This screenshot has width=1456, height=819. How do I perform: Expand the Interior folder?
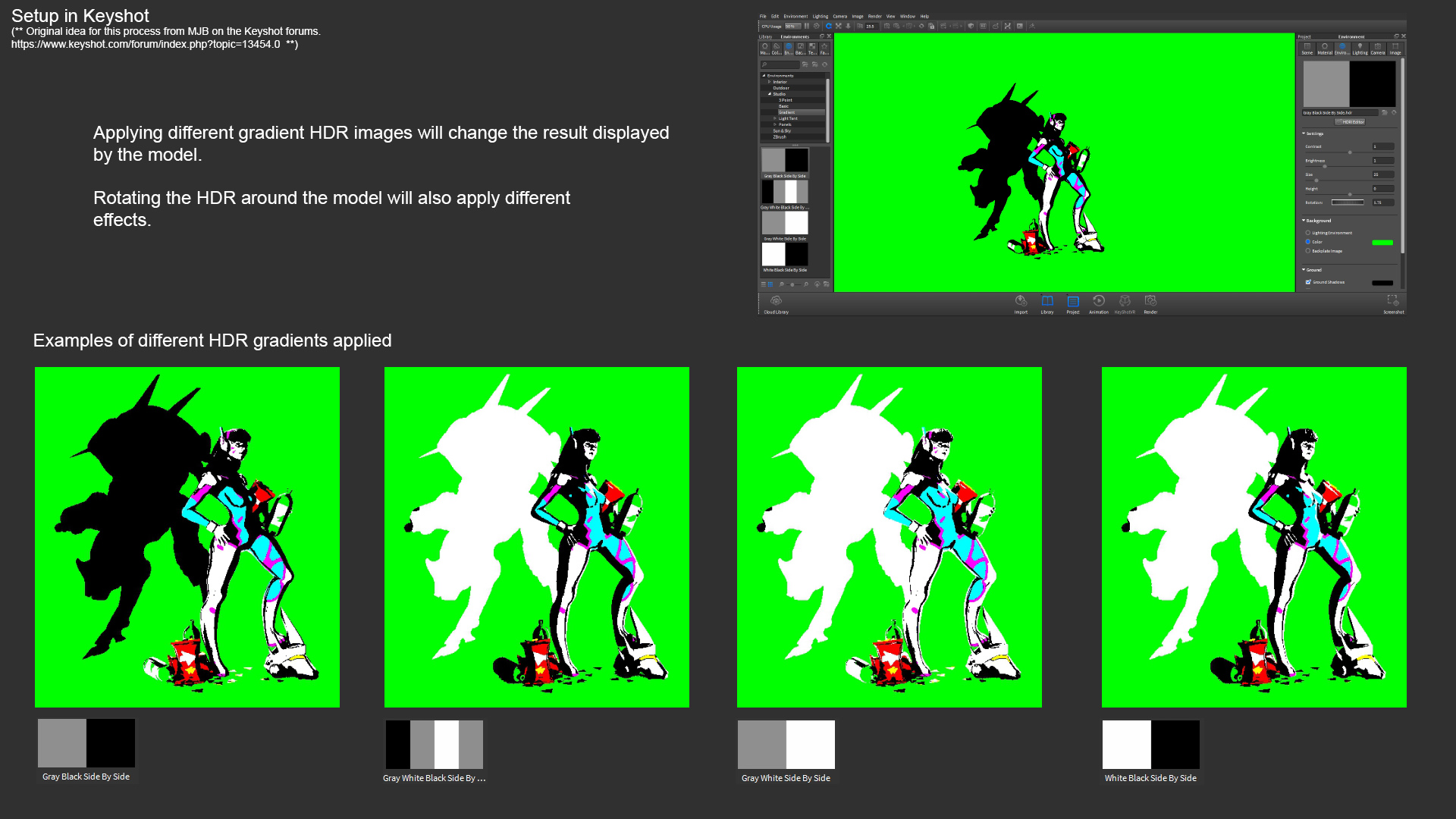[x=769, y=82]
